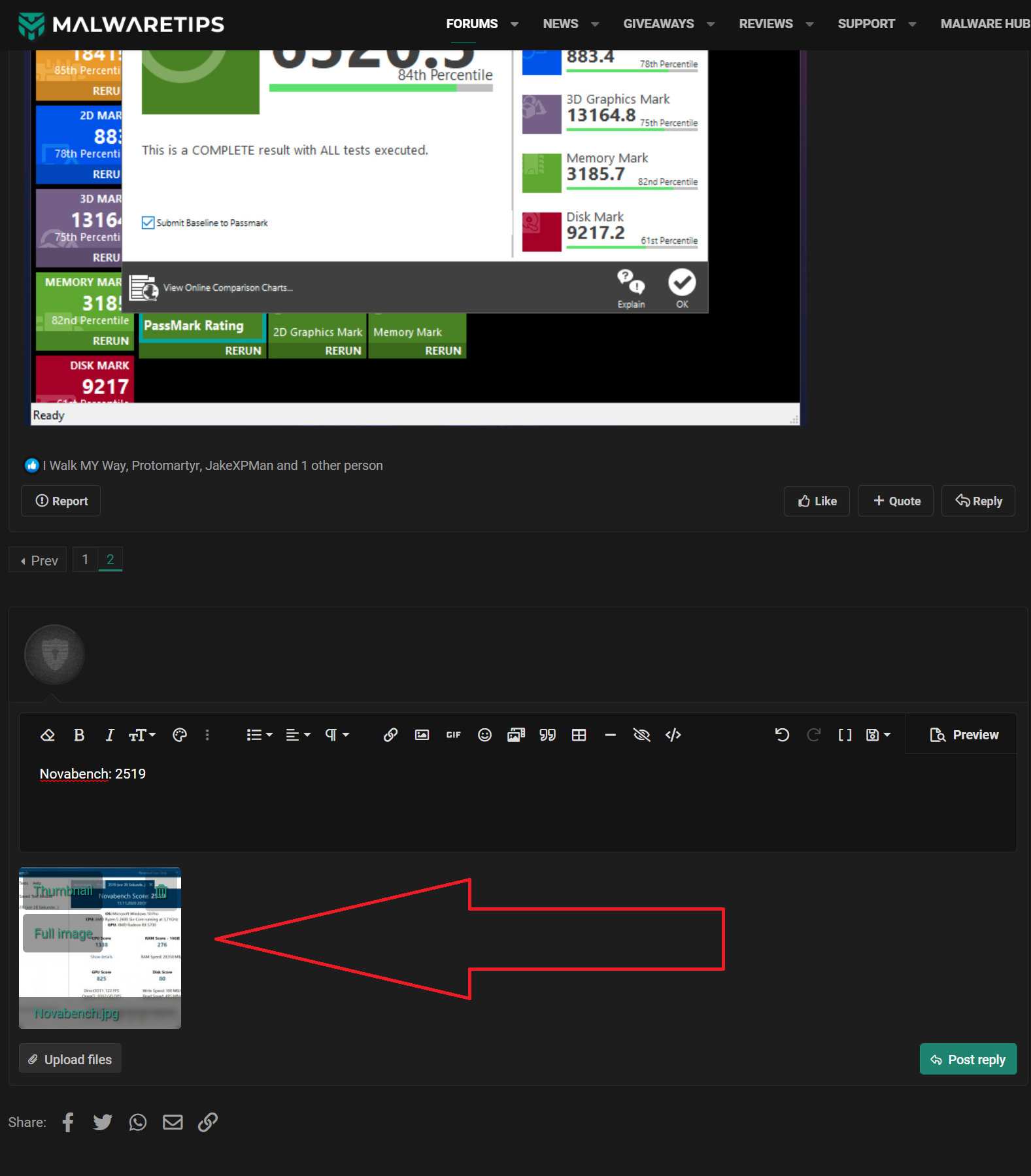The height and width of the screenshot is (1176, 1031).
Task: Share the thread by email
Action: tap(173, 1122)
